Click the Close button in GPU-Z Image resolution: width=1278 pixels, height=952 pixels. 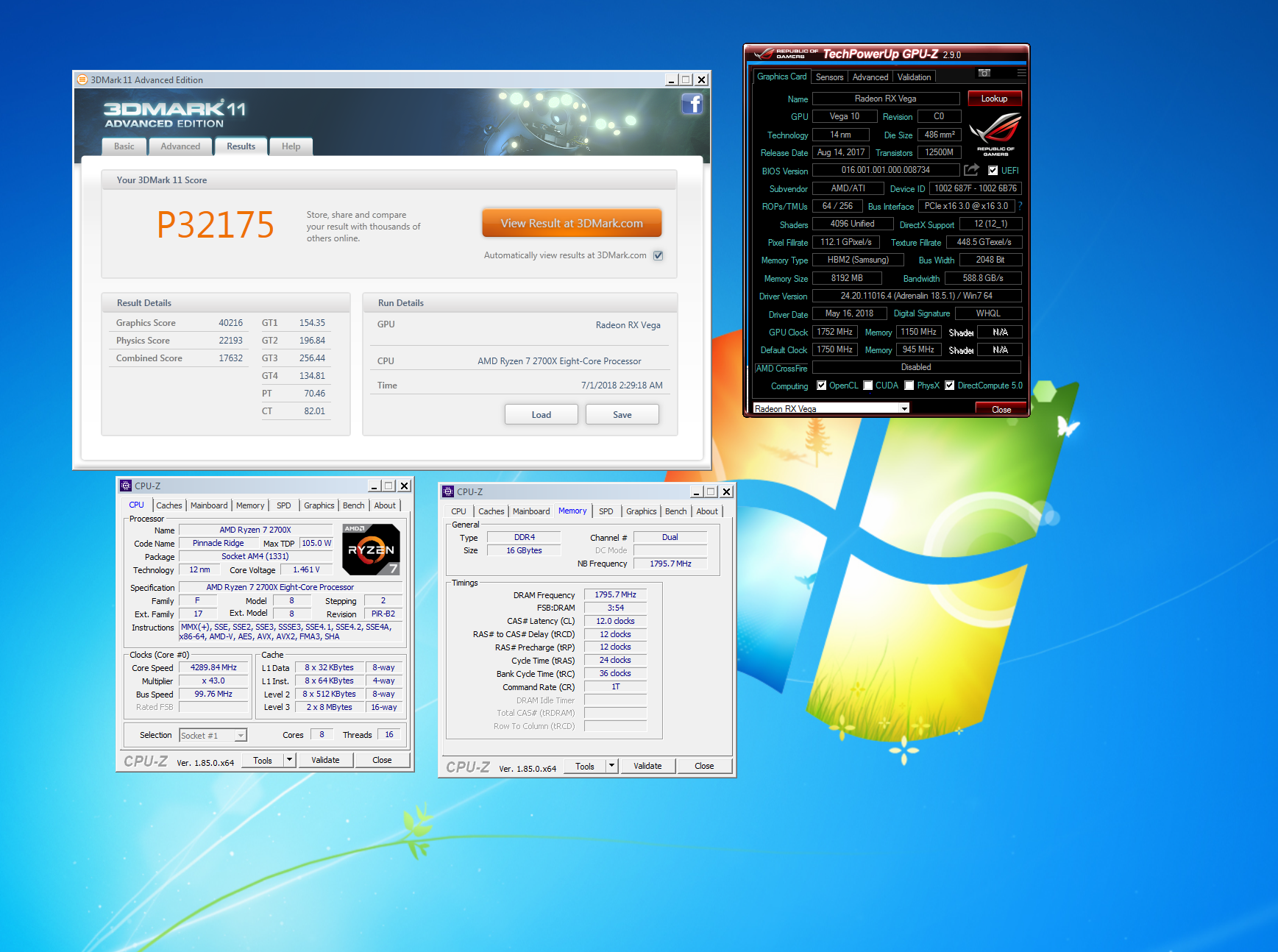coord(1001,409)
